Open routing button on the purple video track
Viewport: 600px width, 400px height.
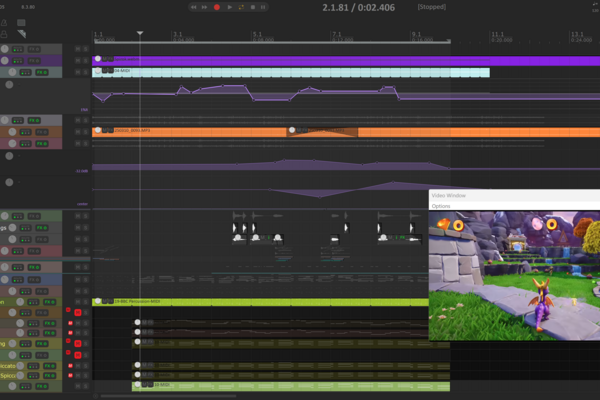18,61
